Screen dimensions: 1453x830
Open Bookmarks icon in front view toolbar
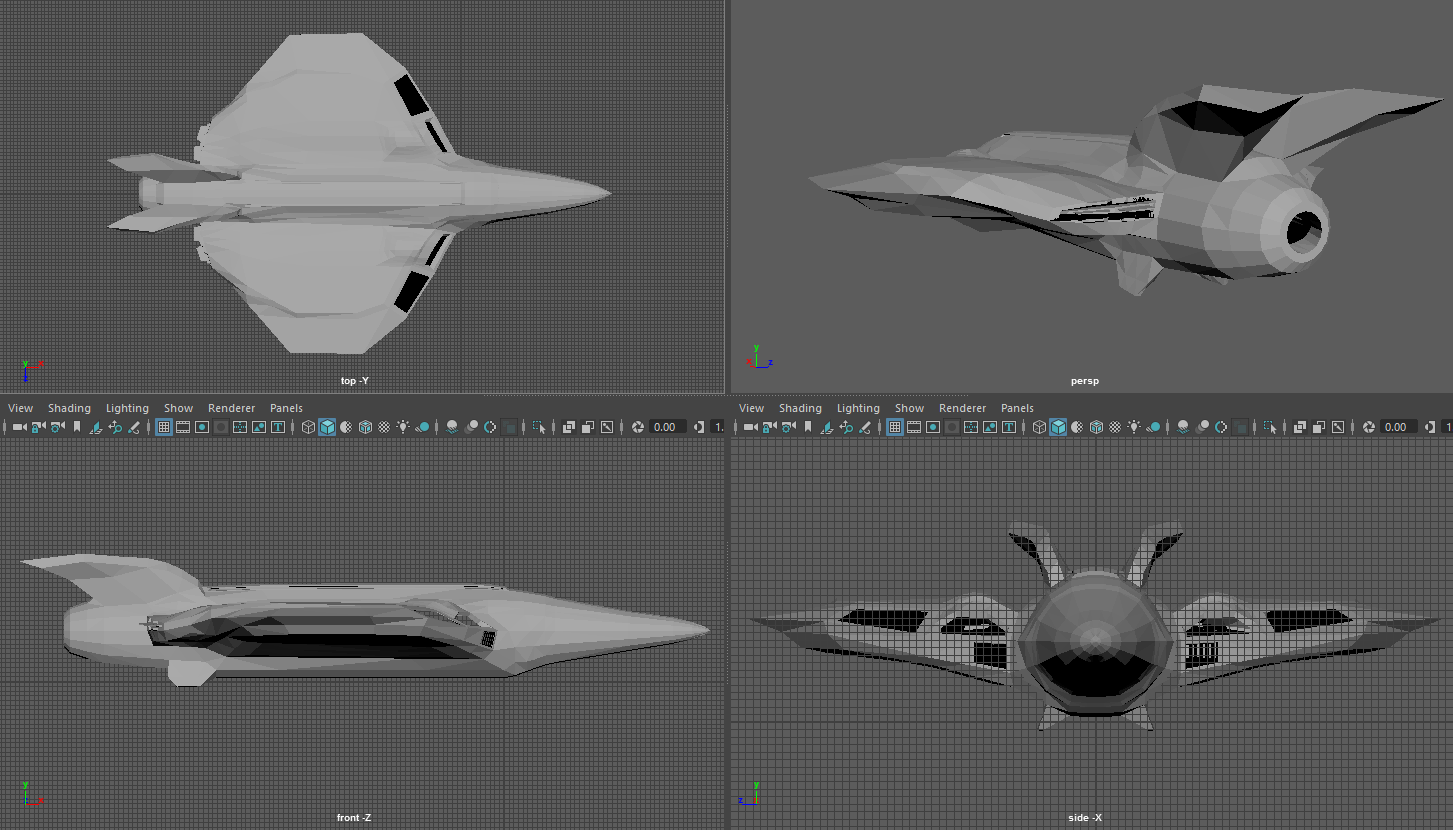click(x=76, y=427)
